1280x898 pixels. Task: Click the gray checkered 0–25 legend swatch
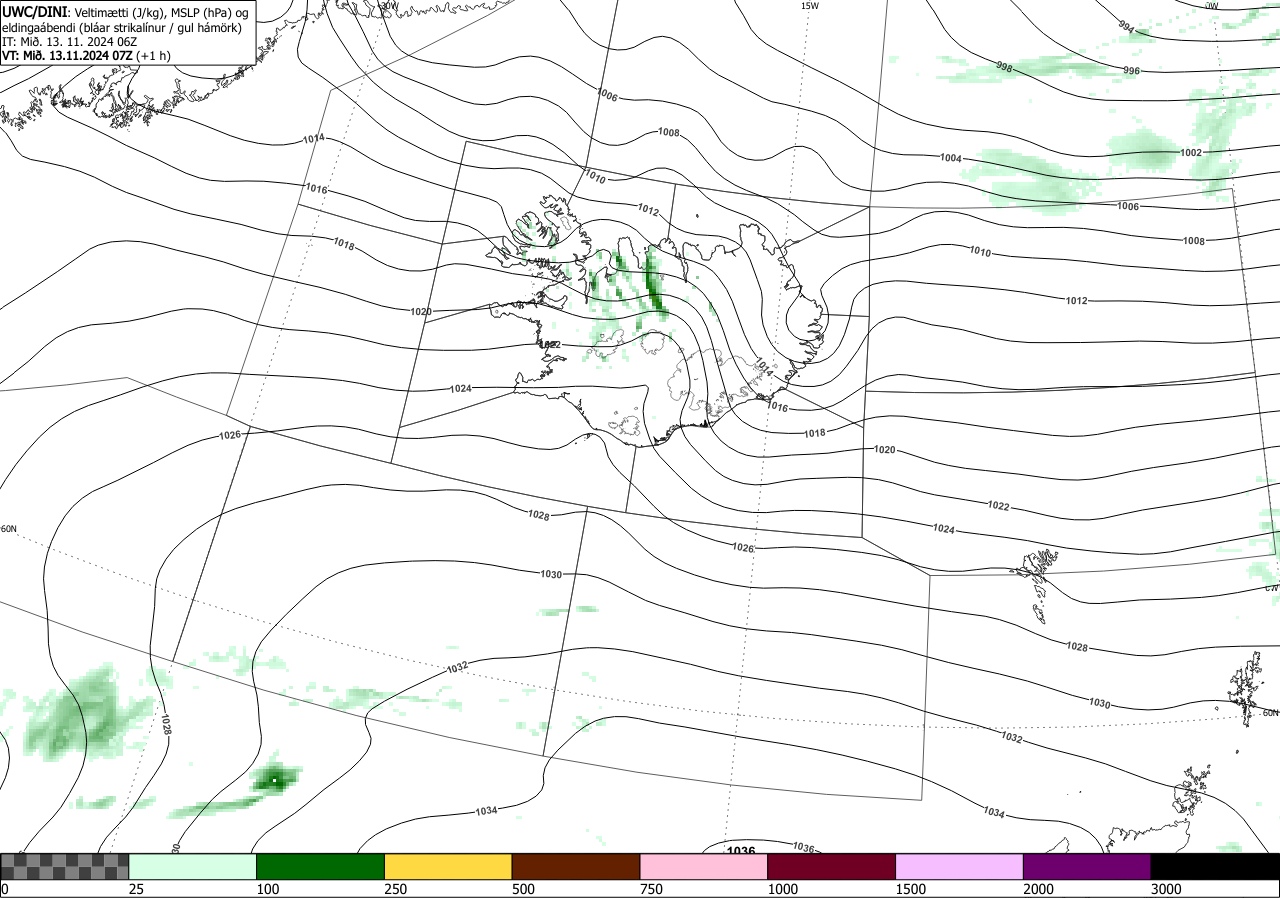coord(65,866)
